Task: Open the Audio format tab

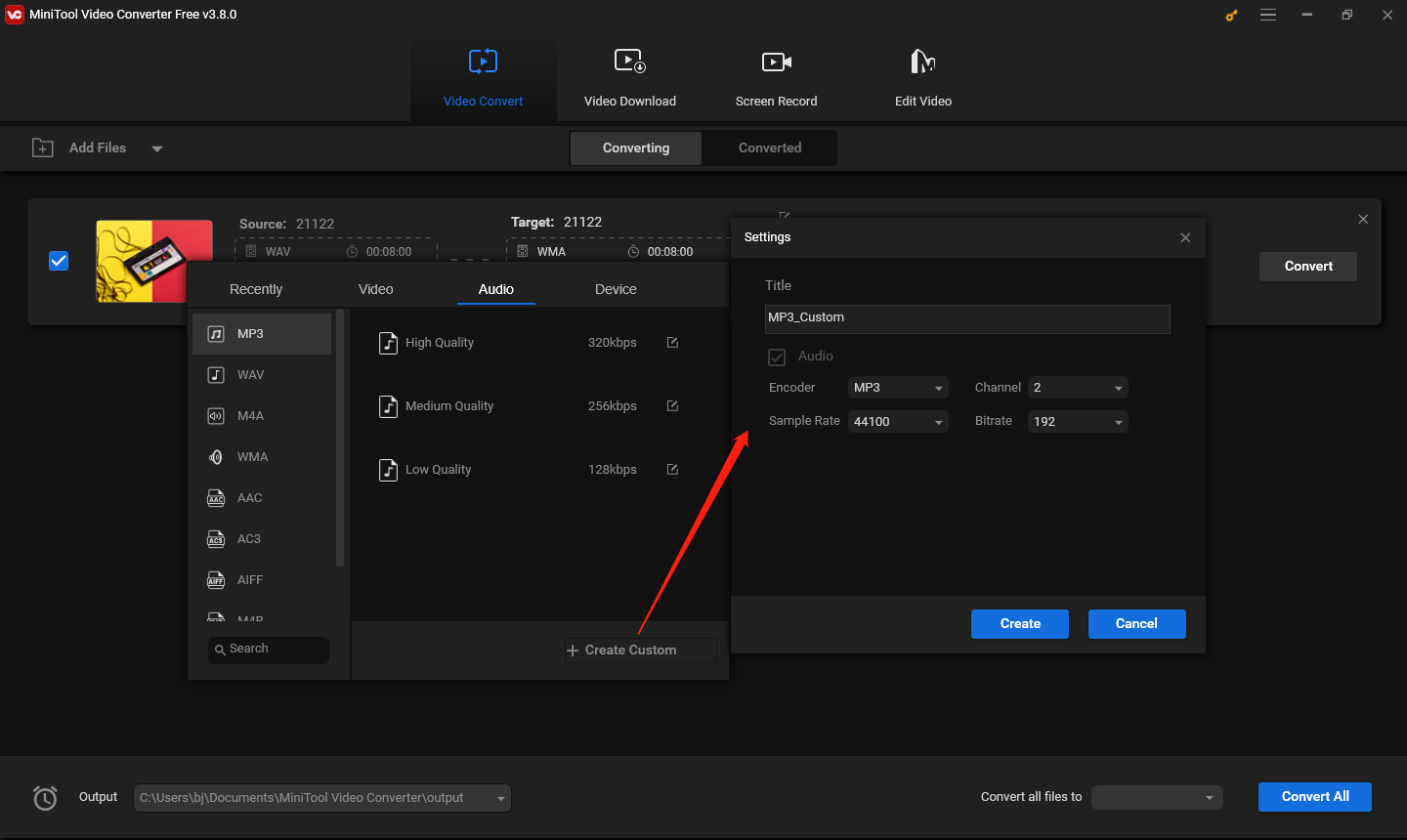Action: point(496,289)
